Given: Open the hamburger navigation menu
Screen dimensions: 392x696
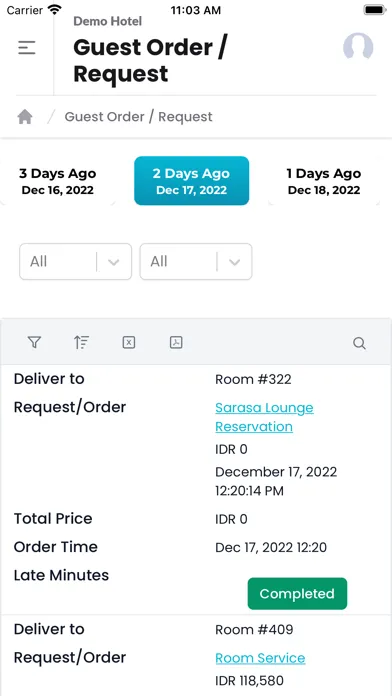Looking at the screenshot, I should click(x=27, y=47).
